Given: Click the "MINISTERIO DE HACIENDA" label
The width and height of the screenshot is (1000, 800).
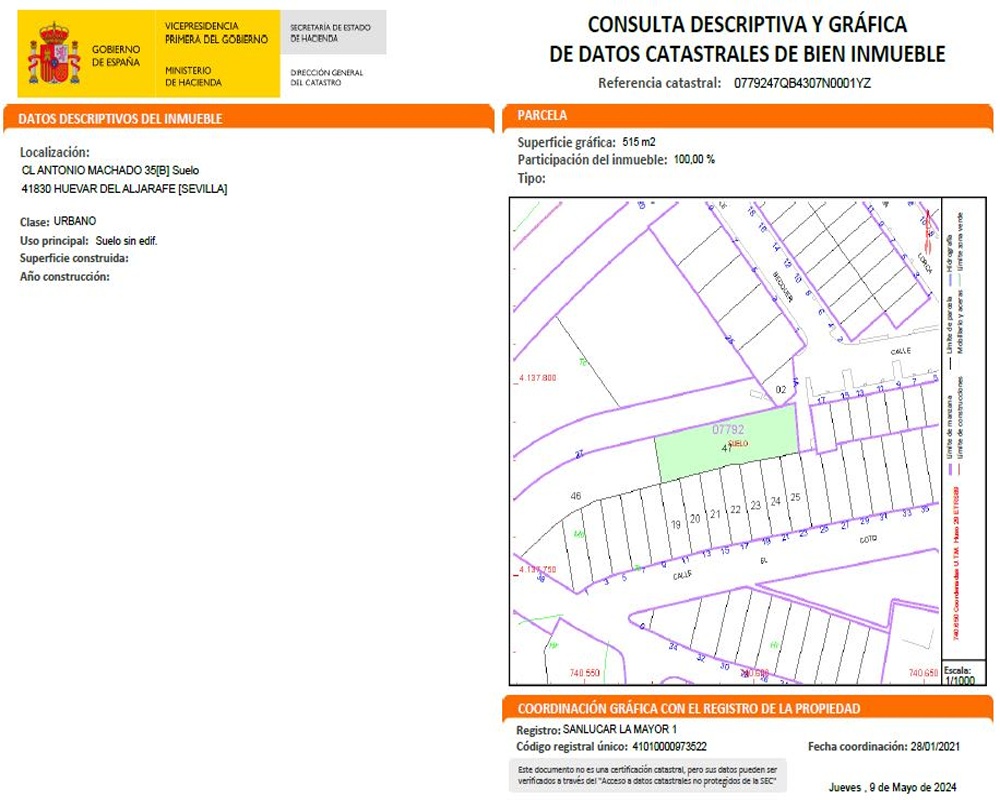Looking at the screenshot, I should pos(193,77).
